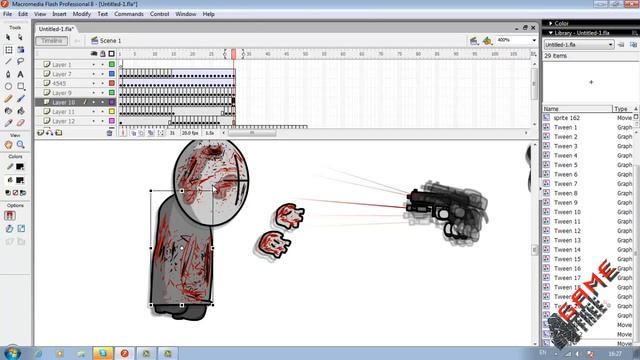Image resolution: width=640 pixels, height=360 pixels.
Task: Click the stroke color swatch
Action: (x=20, y=167)
